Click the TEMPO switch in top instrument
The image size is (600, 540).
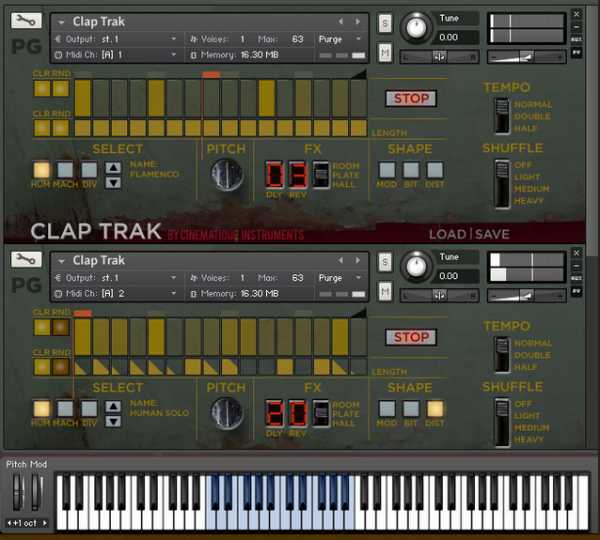pos(502,116)
